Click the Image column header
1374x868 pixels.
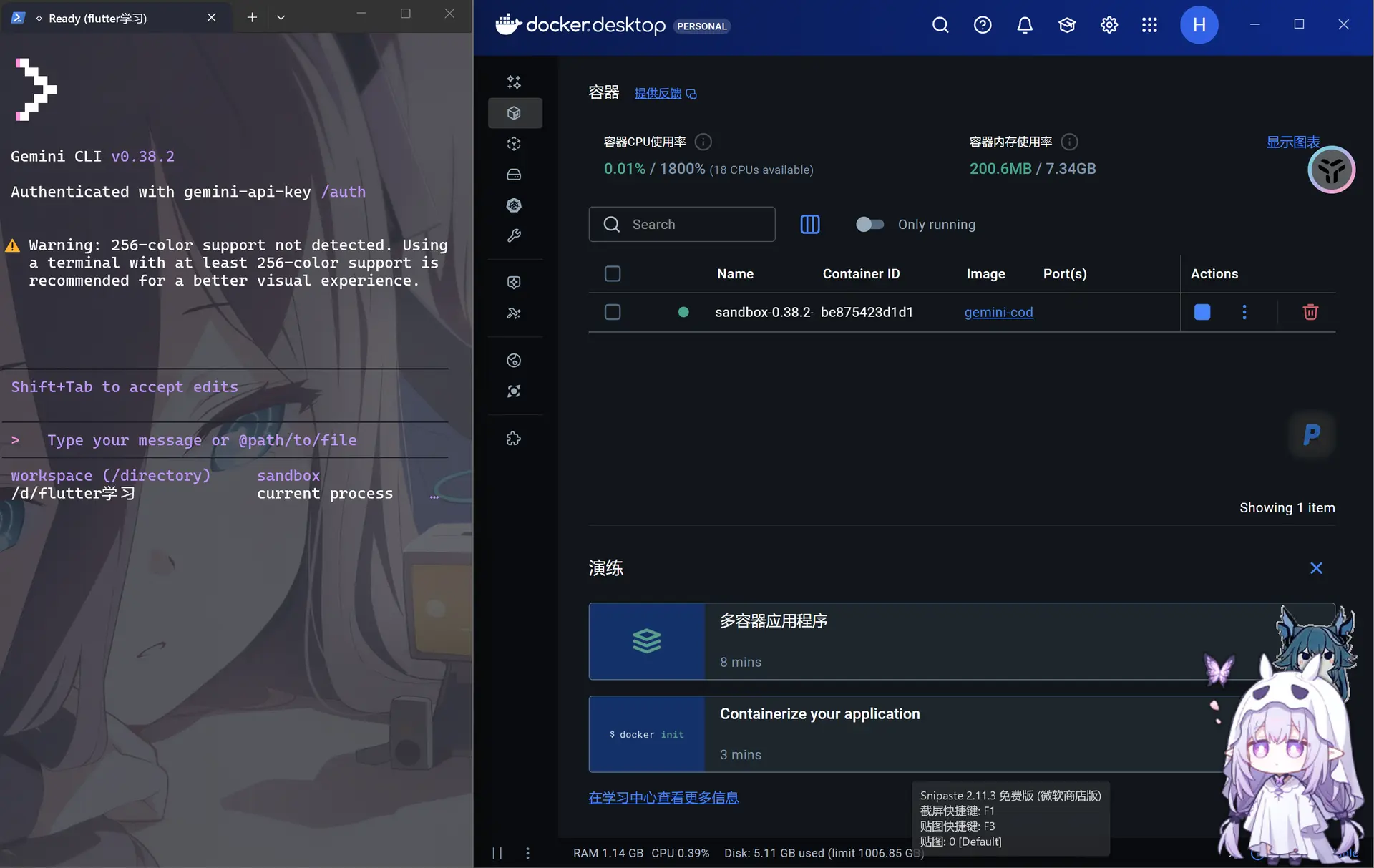(x=985, y=274)
